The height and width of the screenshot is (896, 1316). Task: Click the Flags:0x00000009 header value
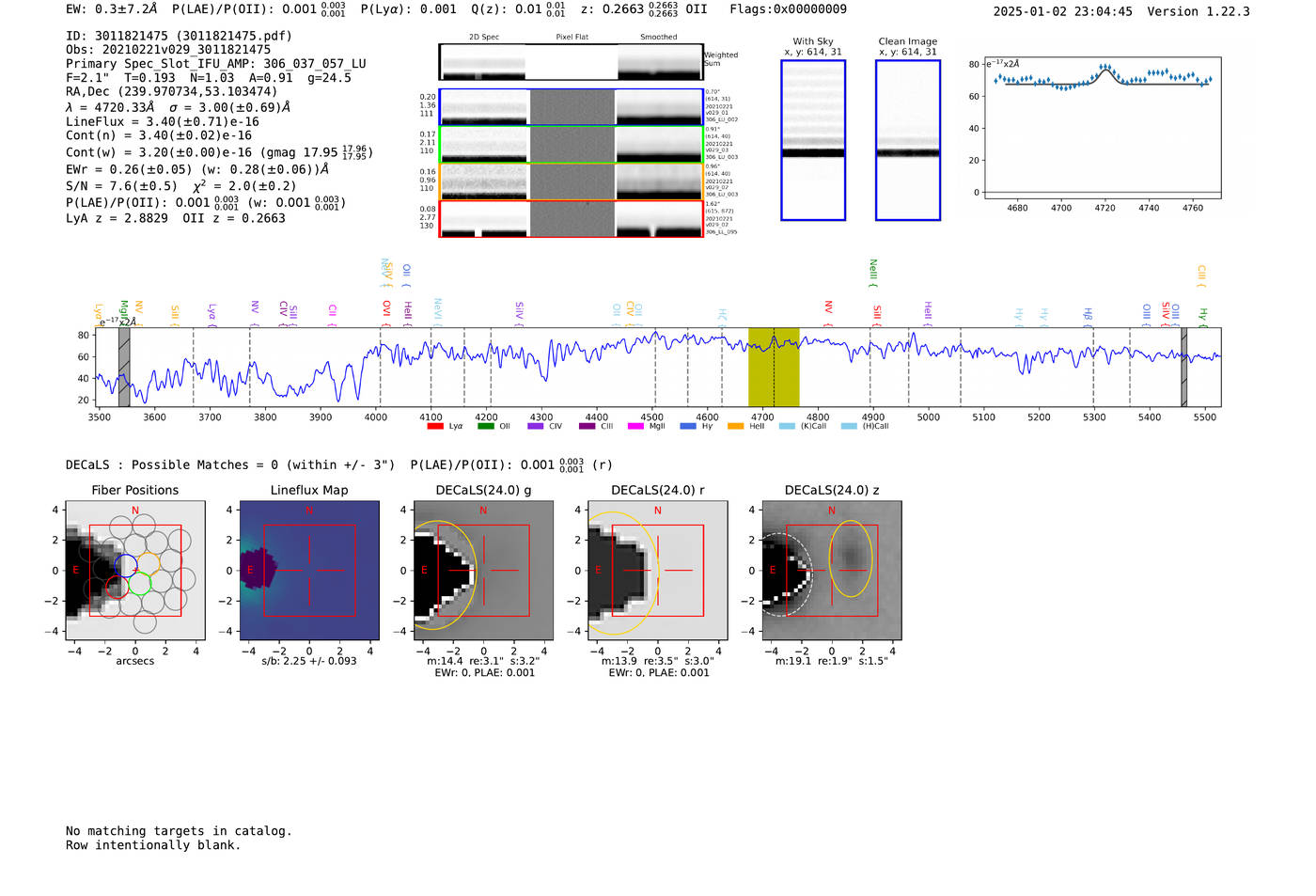point(788,9)
